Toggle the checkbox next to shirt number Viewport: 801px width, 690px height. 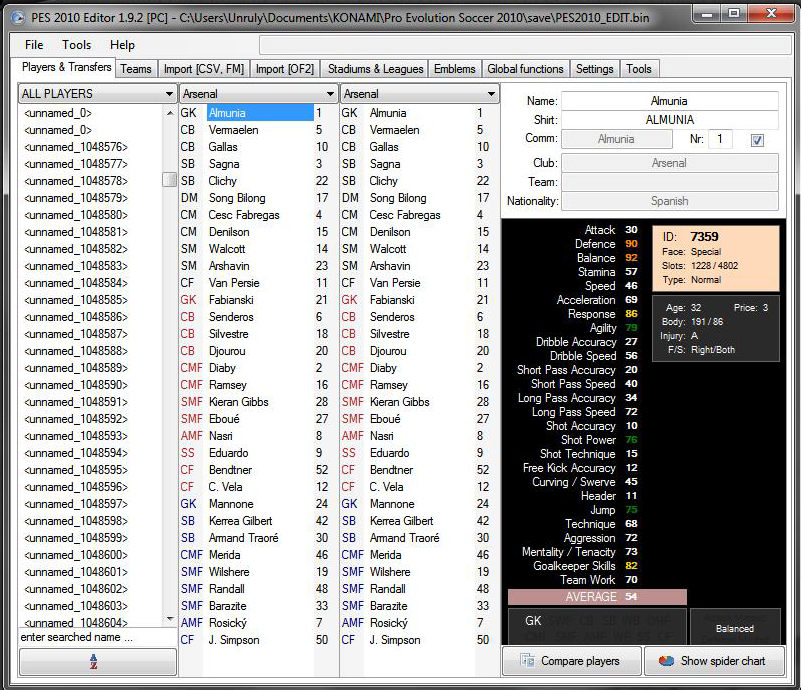757,140
